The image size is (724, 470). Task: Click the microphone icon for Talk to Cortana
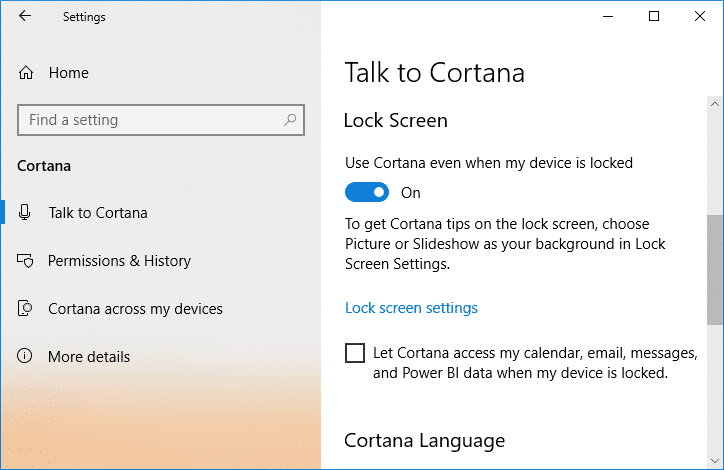tap(24, 212)
